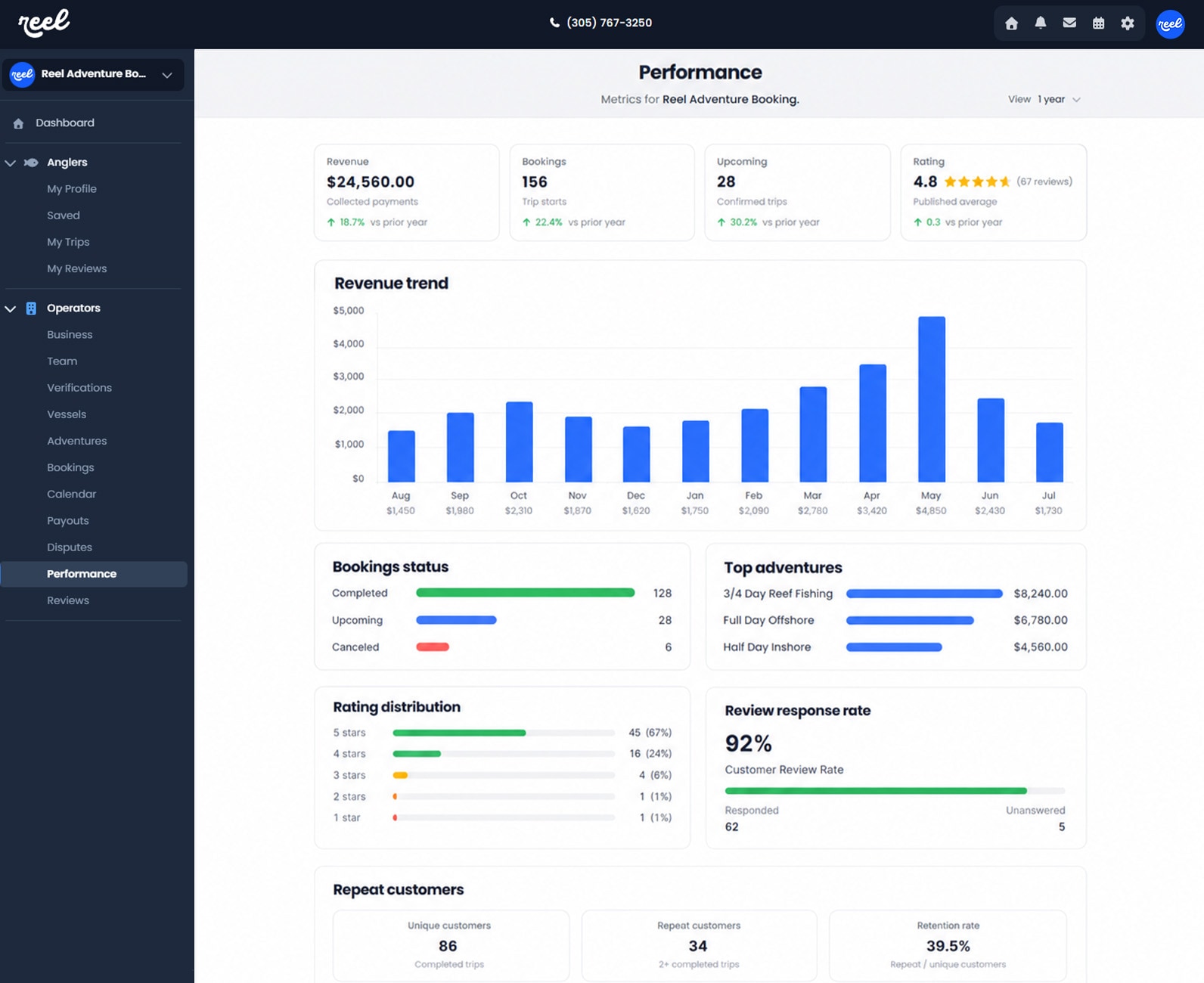Click the 3/4 Day Reef Fishing bar

click(x=924, y=594)
